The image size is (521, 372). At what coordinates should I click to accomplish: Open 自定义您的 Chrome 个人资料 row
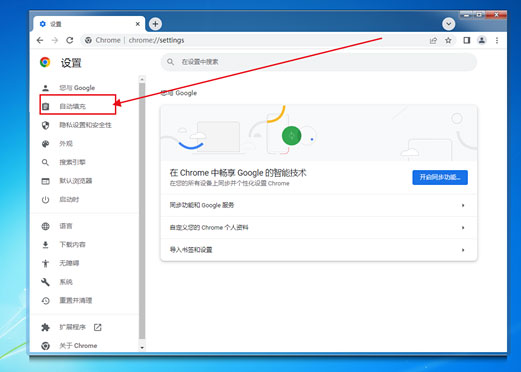pos(319,228)
